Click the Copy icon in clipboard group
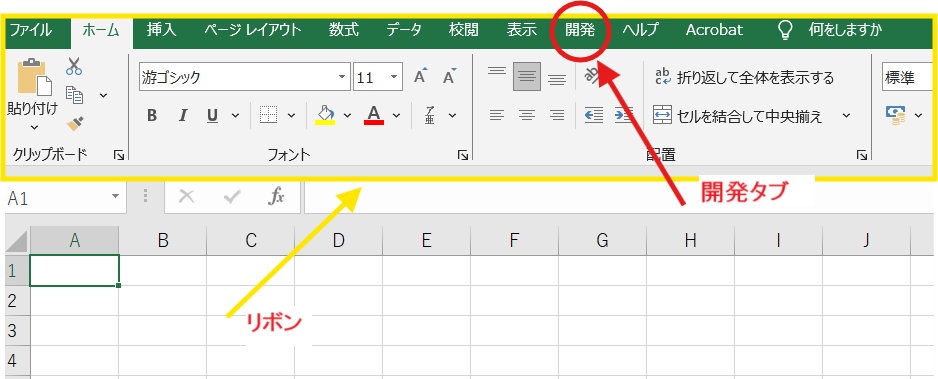 coord(74,95)
